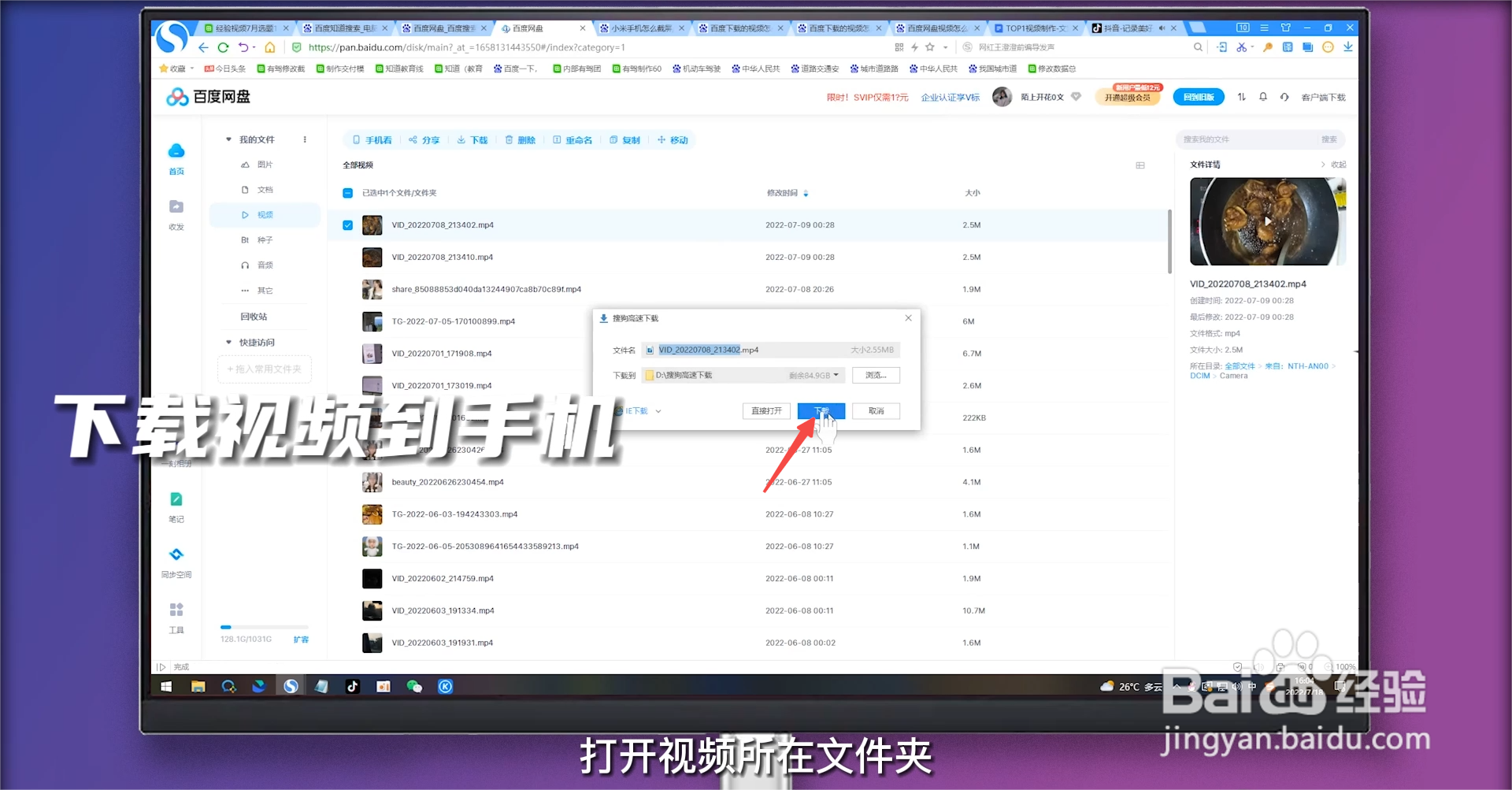This screenshot has height=790, width=1512.
Task: Bookmark page with star icon in address bar
Action: [930, 47]
